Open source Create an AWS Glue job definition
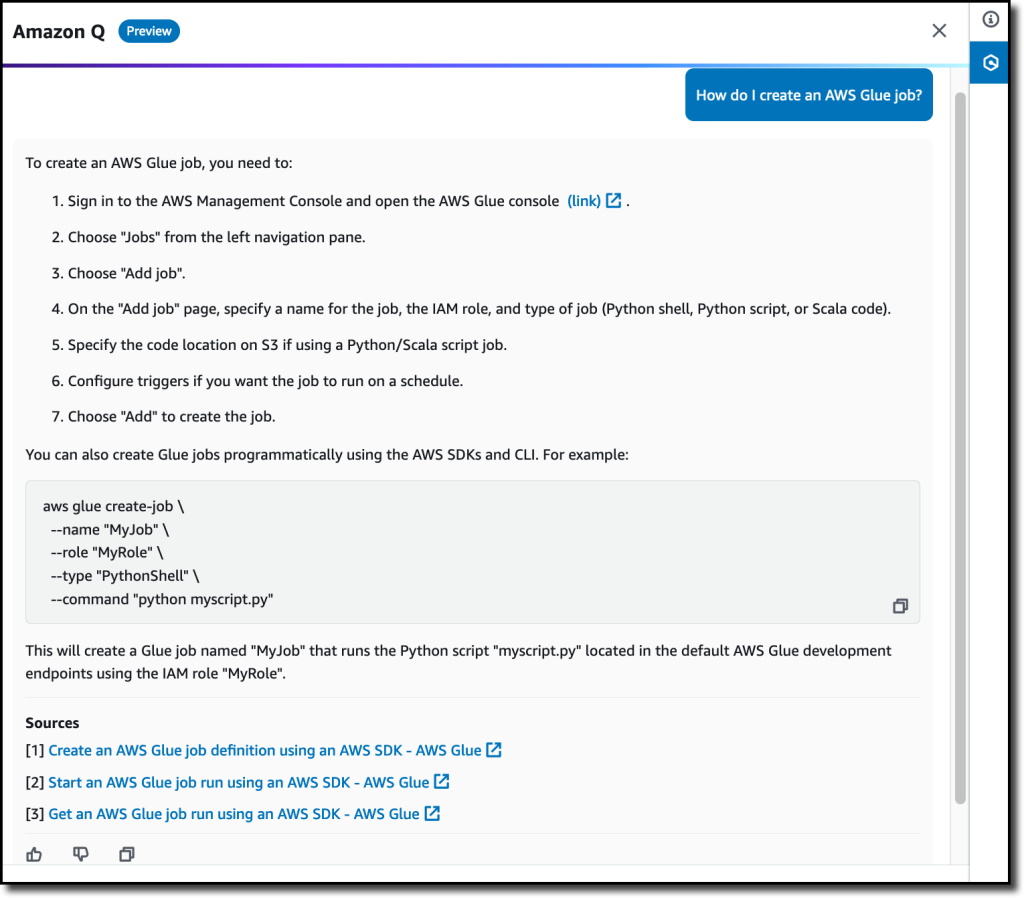The height and width of the screenshot is (898, 1024). tap(264, 750)
